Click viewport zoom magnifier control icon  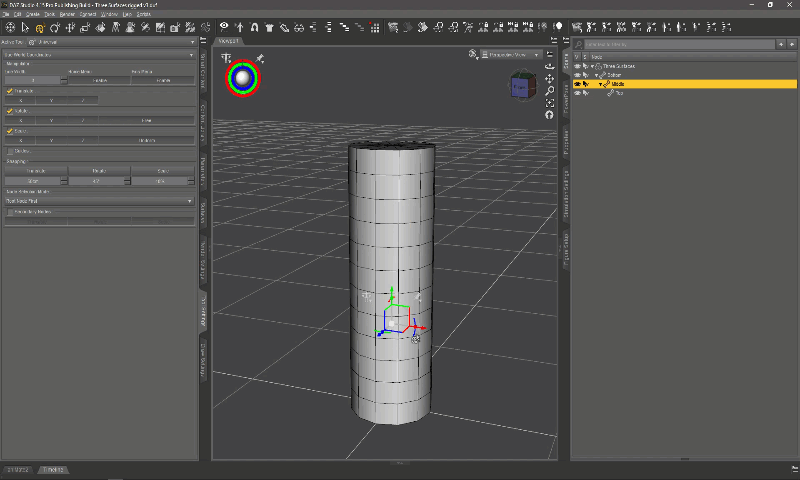click(549, 91)
